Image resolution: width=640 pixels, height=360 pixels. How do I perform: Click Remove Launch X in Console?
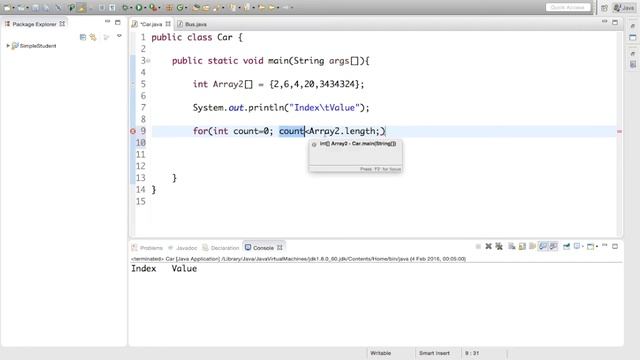point(488,246)
